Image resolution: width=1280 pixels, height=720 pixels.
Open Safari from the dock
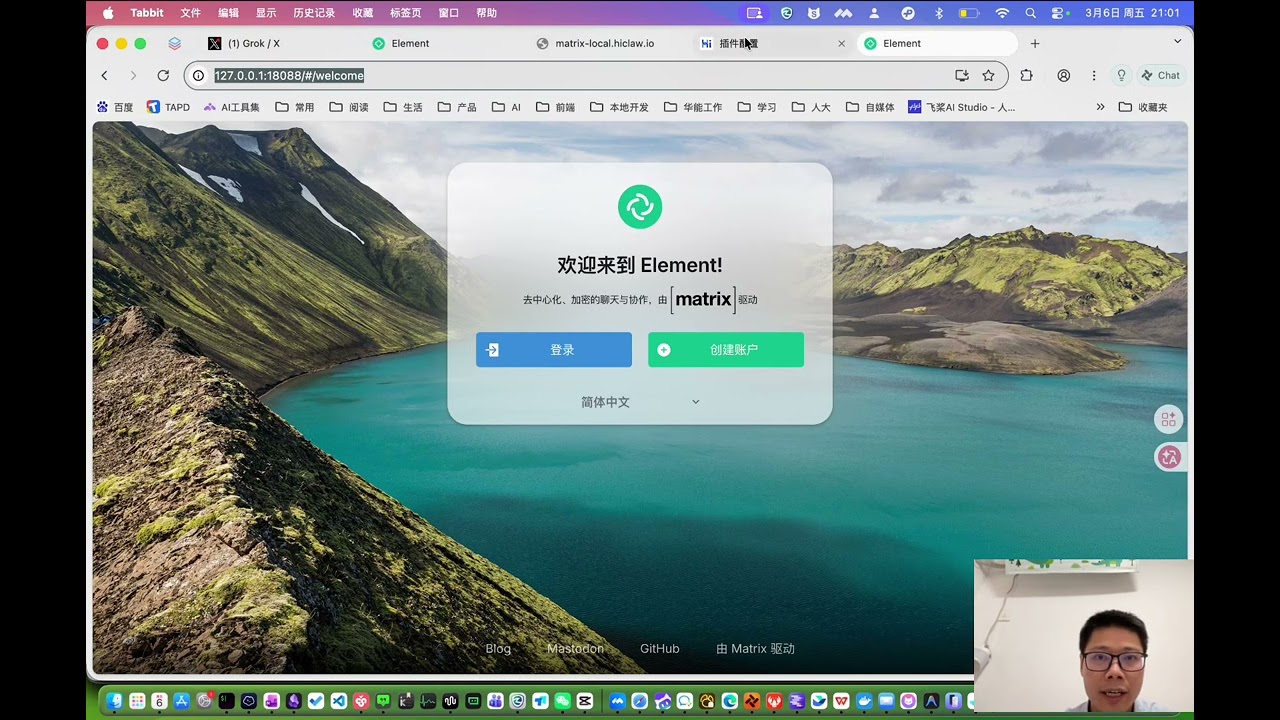coord(640,701)
